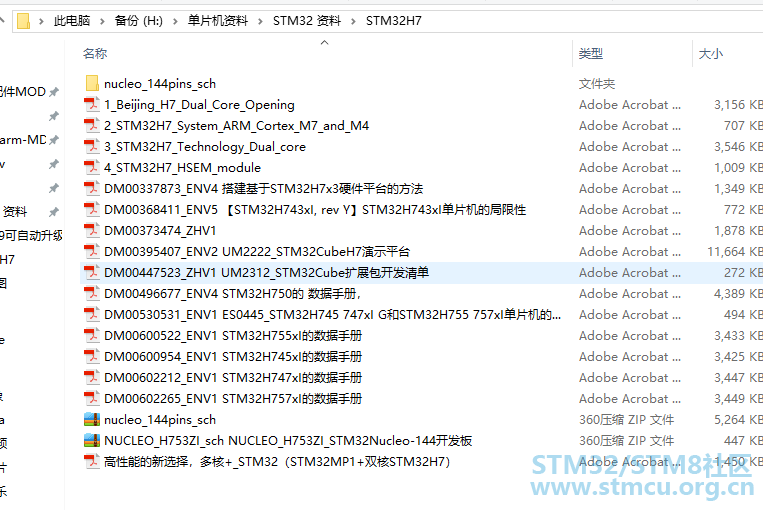Click PDF icon beside DM00600954_ENV1
Viewport: 763px width, 510px height.
[x=91, y=356]
